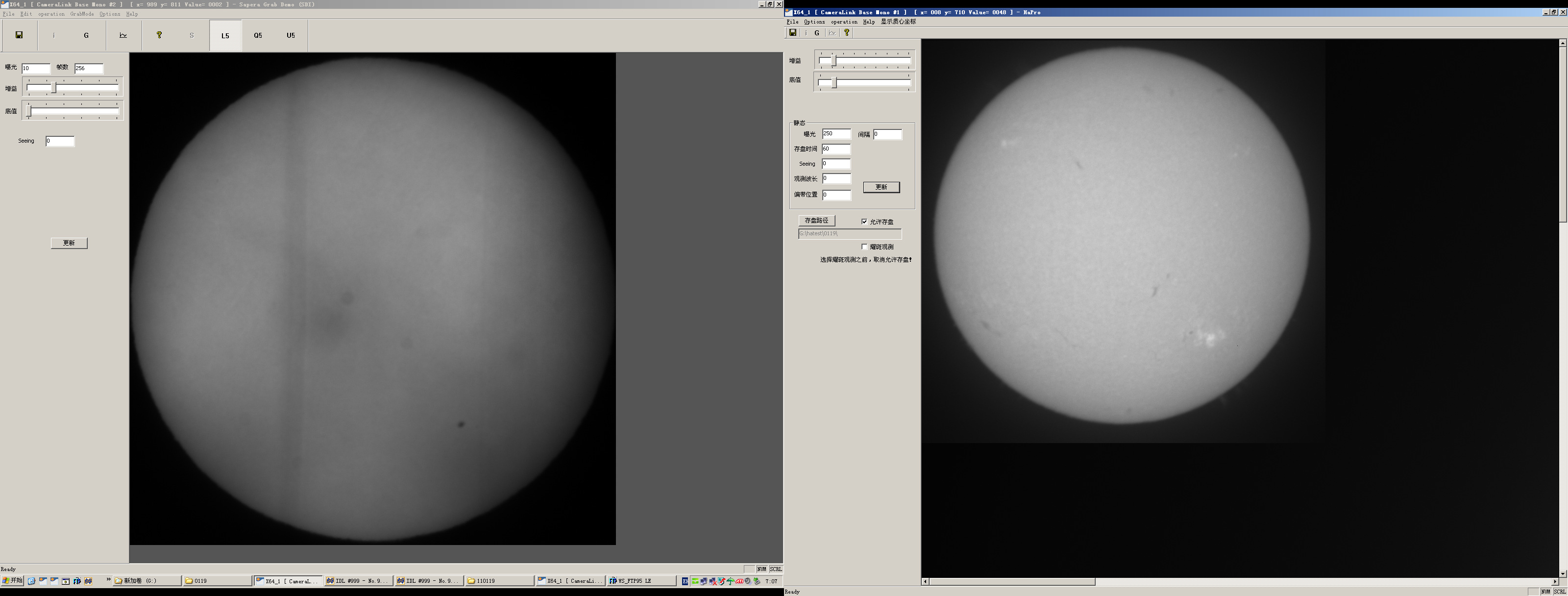Click the G grab button in Sapera toolbar
The width and height of the screenshot is (1568, 596).
pos(86,35)
